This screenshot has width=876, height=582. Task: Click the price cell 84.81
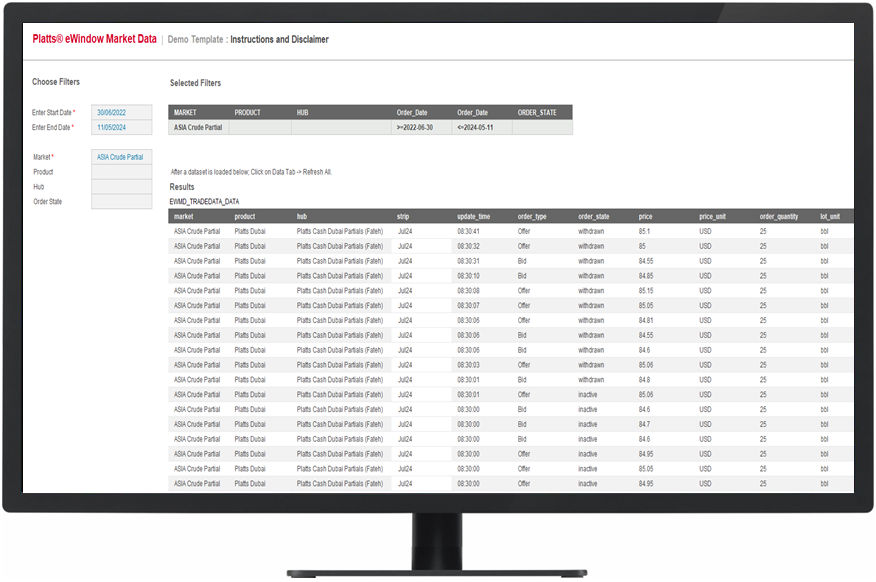point(646,321)
